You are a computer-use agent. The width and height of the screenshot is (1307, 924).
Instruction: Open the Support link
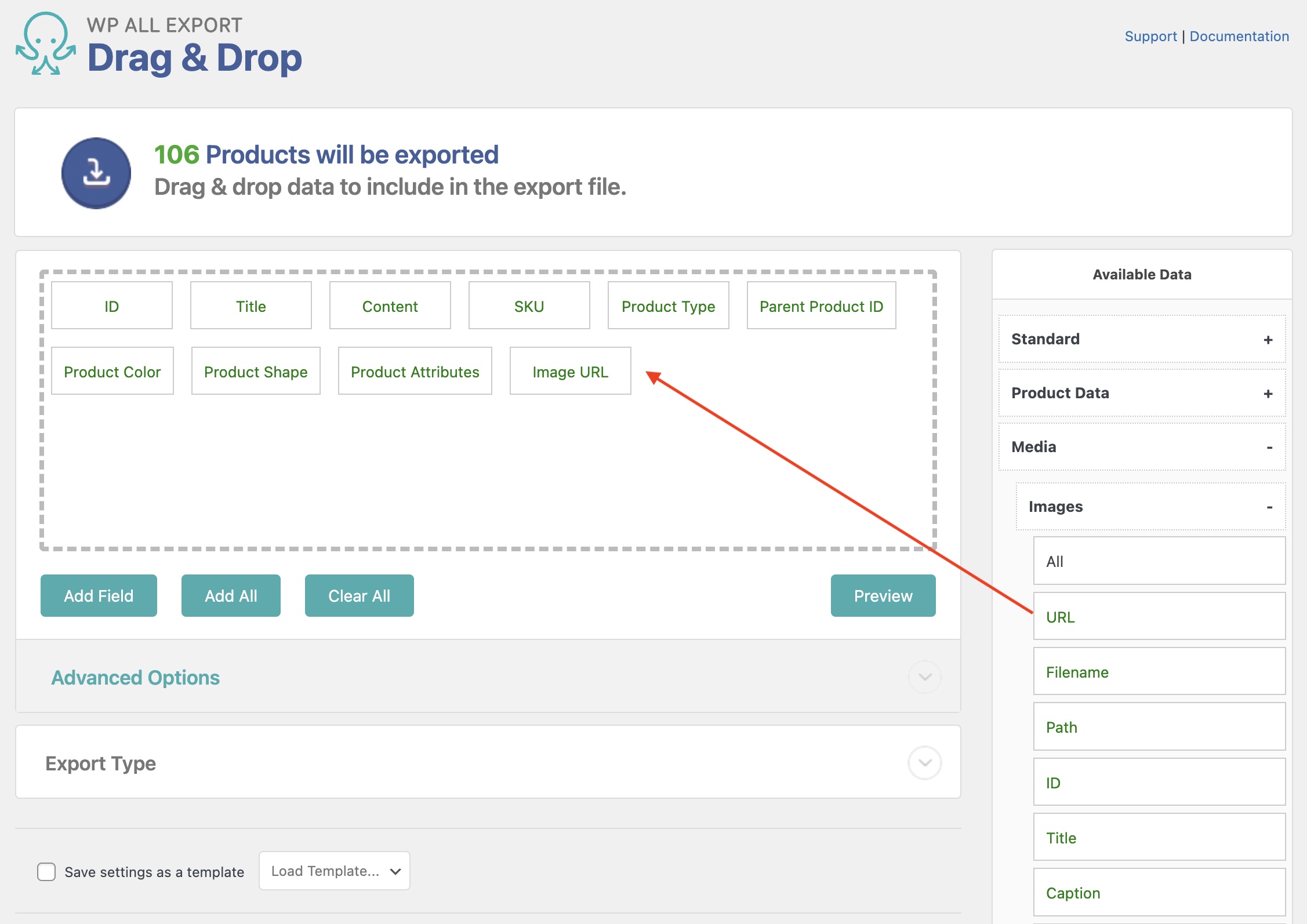coord(1150,36)
